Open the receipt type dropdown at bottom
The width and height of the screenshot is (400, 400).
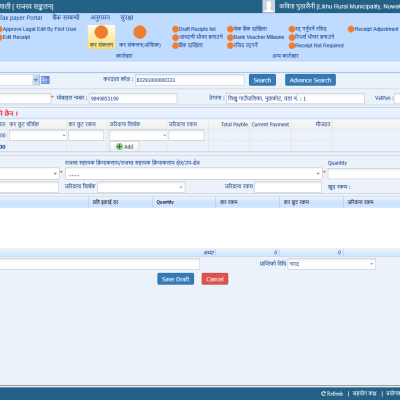coord(332,264)
